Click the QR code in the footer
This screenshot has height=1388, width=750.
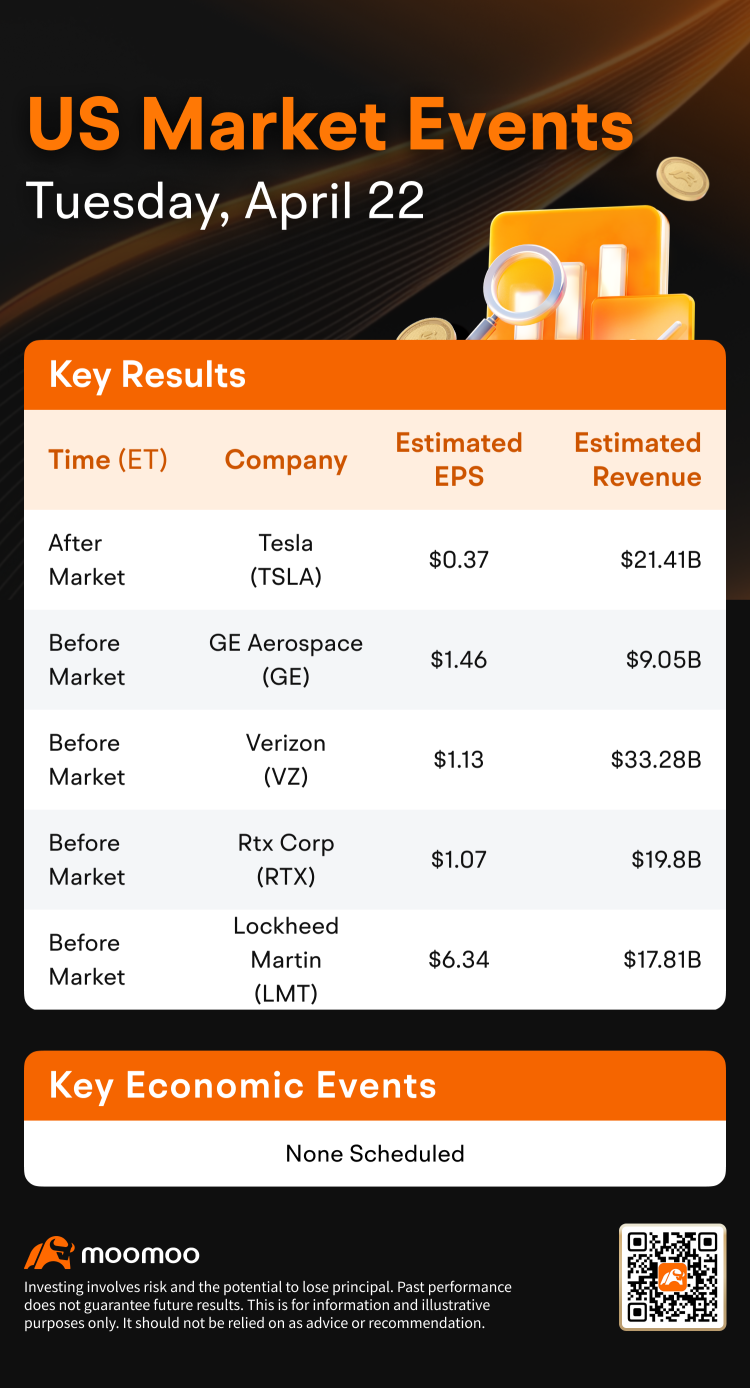tap(672, 1276)
